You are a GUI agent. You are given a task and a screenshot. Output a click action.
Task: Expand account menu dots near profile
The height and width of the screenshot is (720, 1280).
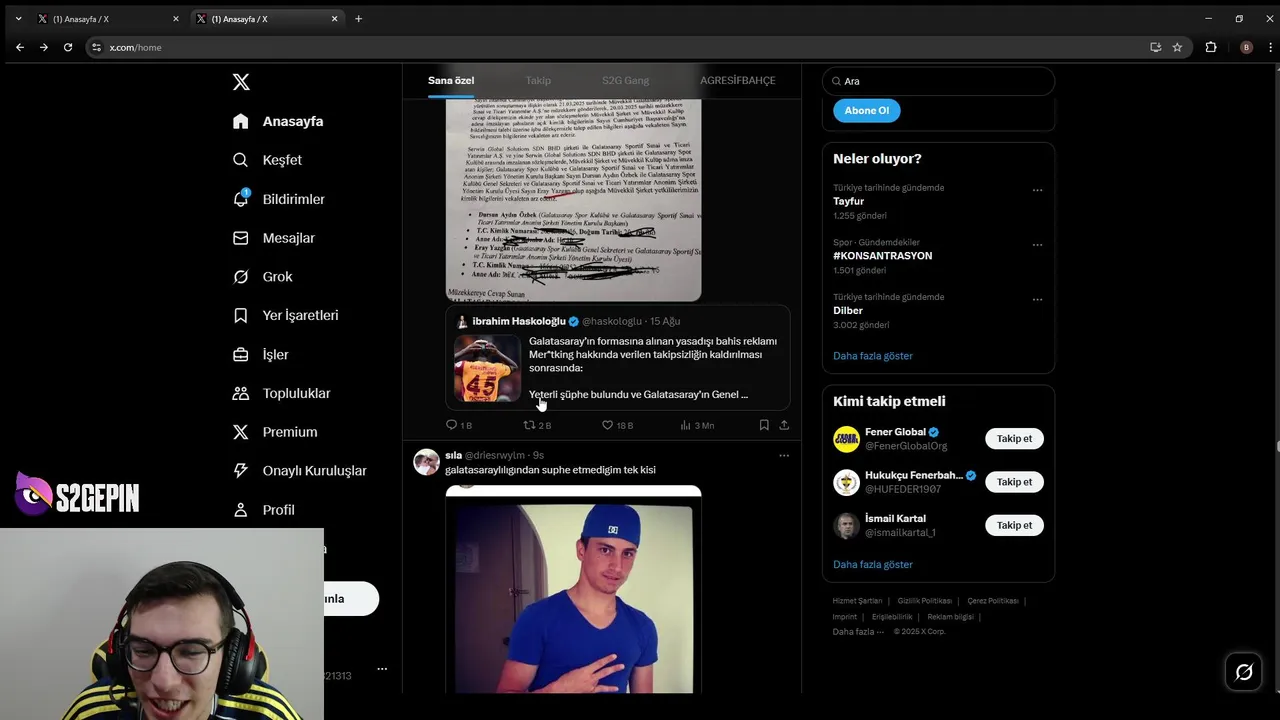(382, 669)
